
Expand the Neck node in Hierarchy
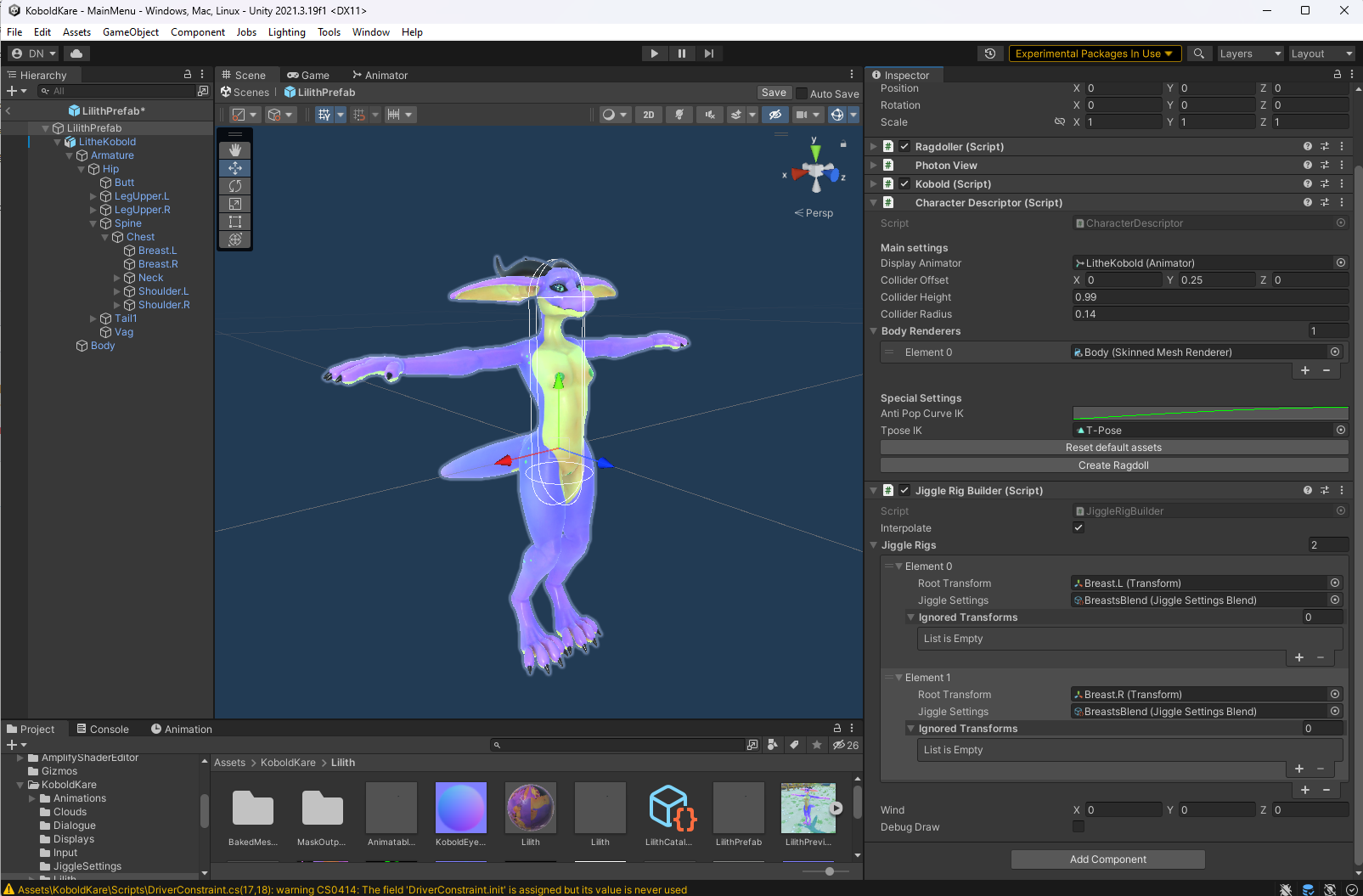(x=117, y=279)
